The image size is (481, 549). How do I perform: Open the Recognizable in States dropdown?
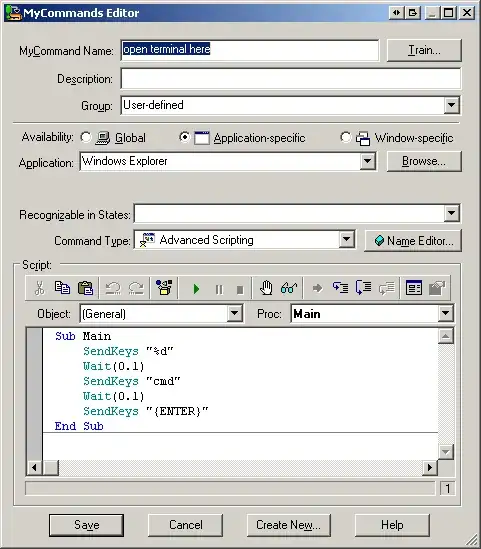pyautogui.click(x=451, y=213)
